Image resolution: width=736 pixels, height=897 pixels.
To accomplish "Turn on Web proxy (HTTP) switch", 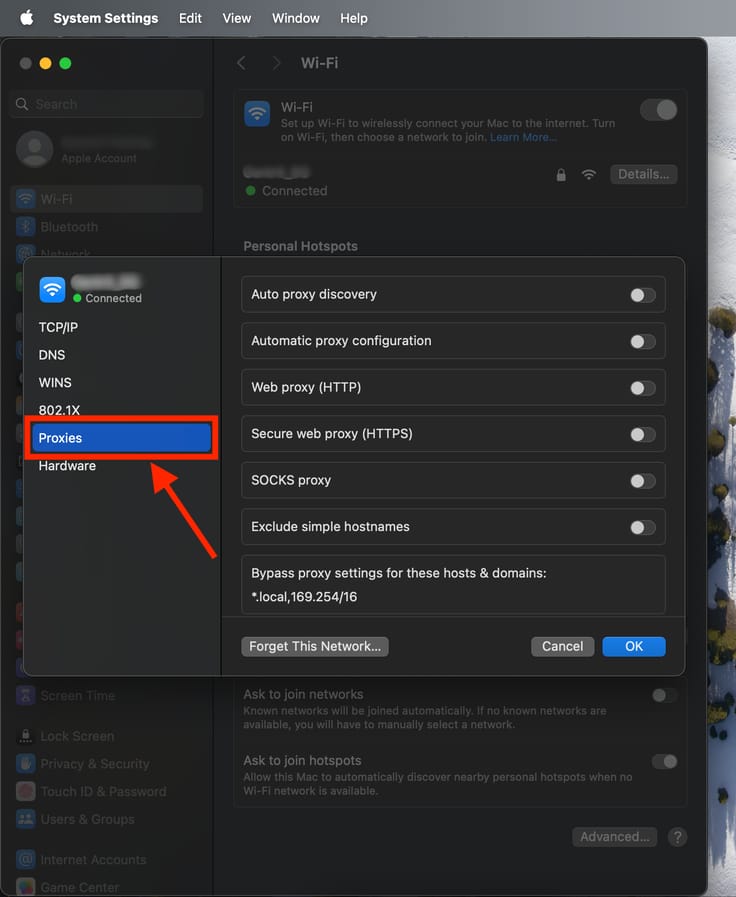I will tap(642, 388).
